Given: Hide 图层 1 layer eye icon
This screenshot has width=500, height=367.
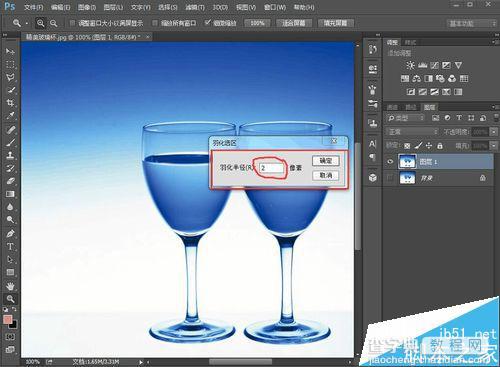Looking at the screenshot, I should (x=390, y=162).
